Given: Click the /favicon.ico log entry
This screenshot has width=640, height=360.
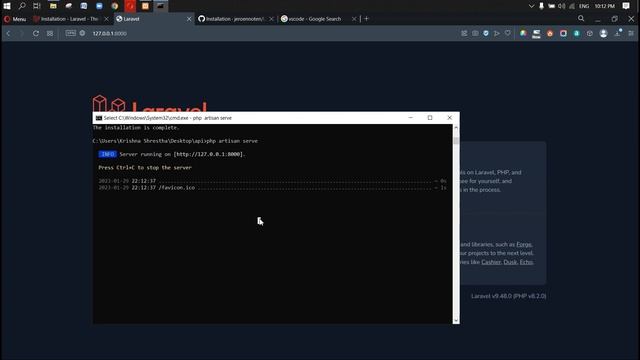Looking at the screenshot, I should pos(177,188).
